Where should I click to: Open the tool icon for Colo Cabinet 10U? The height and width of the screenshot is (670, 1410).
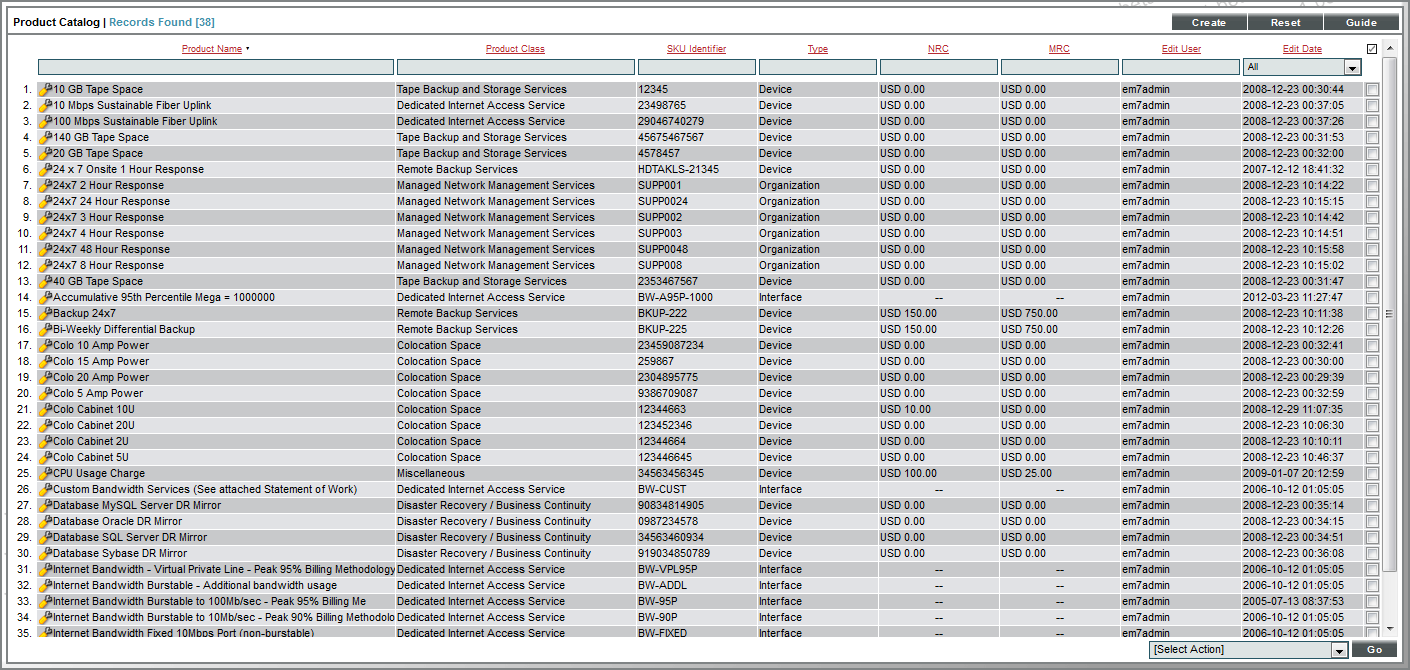click(x=44, y=409)
